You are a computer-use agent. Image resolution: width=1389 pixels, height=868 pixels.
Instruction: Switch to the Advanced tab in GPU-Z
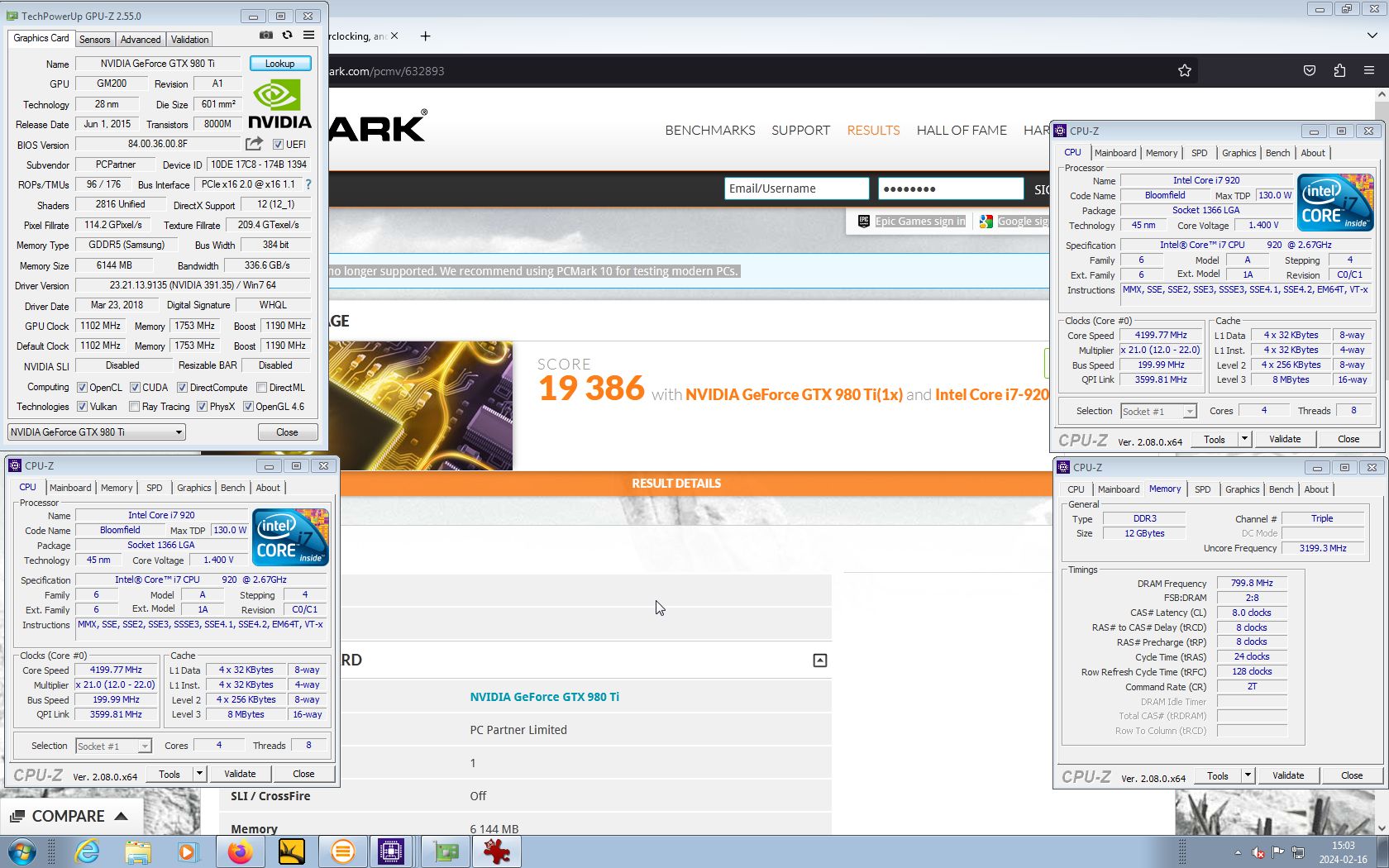point(141,39)
